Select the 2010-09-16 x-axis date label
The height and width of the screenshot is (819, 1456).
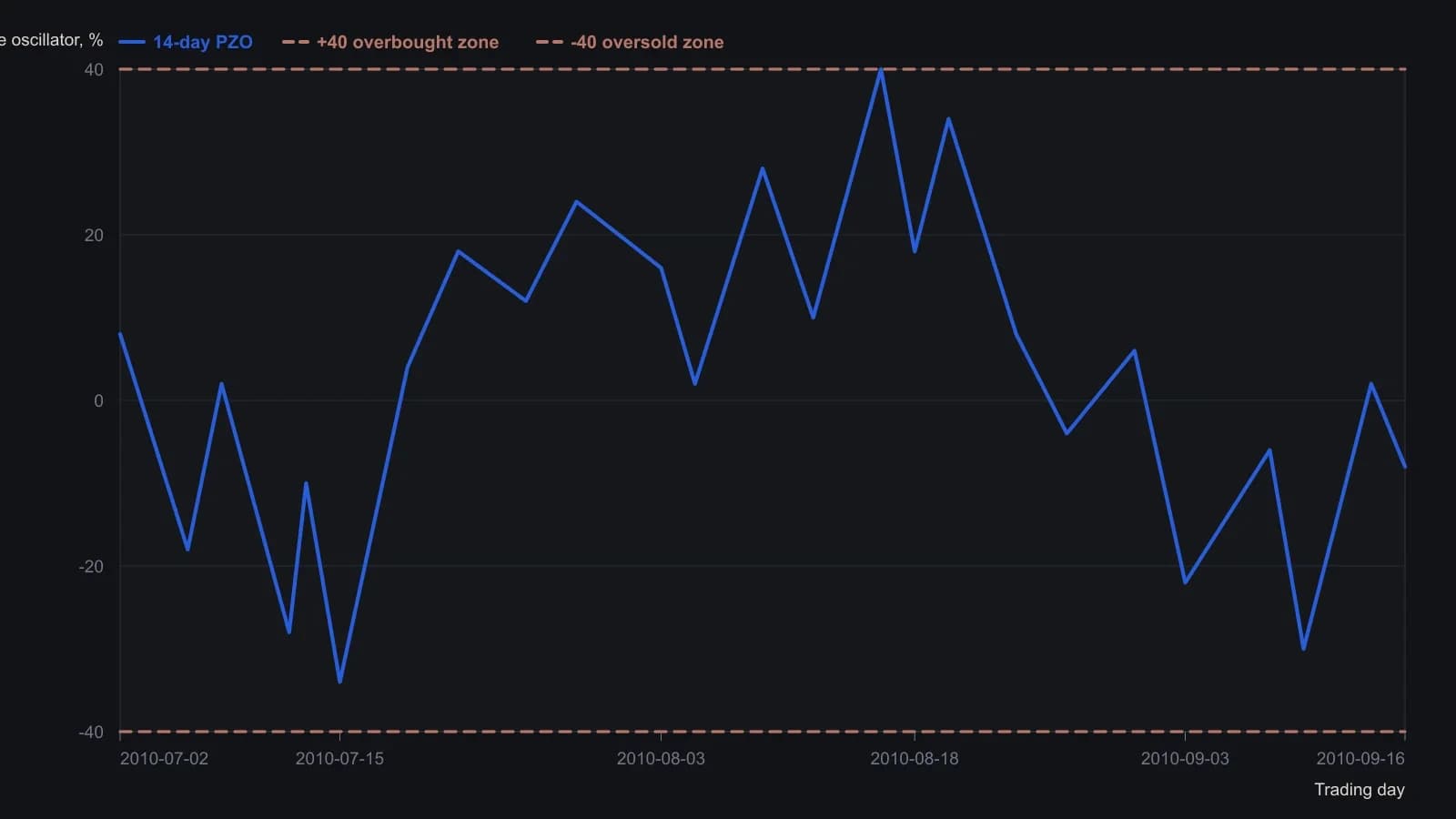coord(1360,758)
